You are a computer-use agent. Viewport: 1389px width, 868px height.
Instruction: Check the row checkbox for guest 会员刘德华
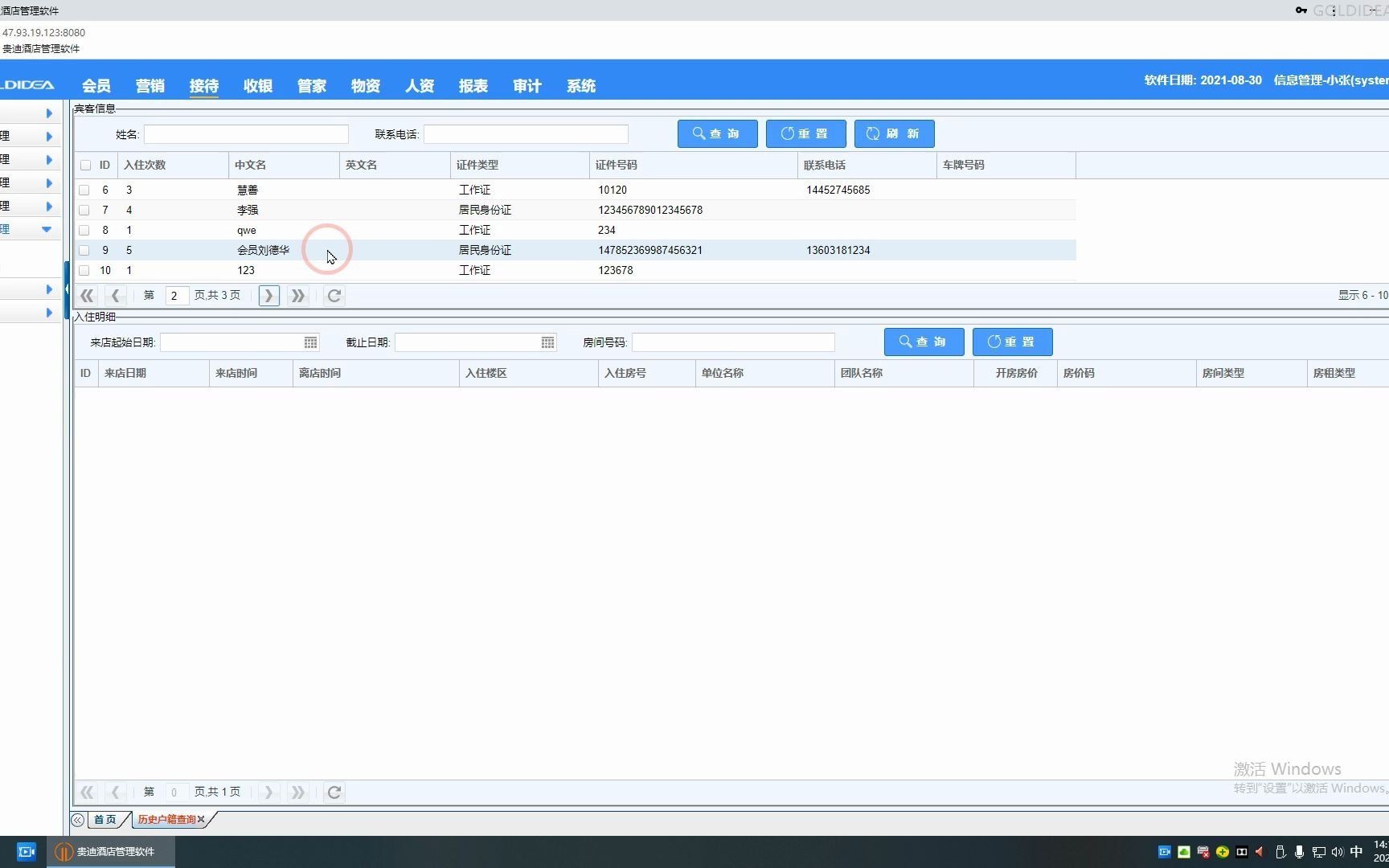tap(84, 250)
